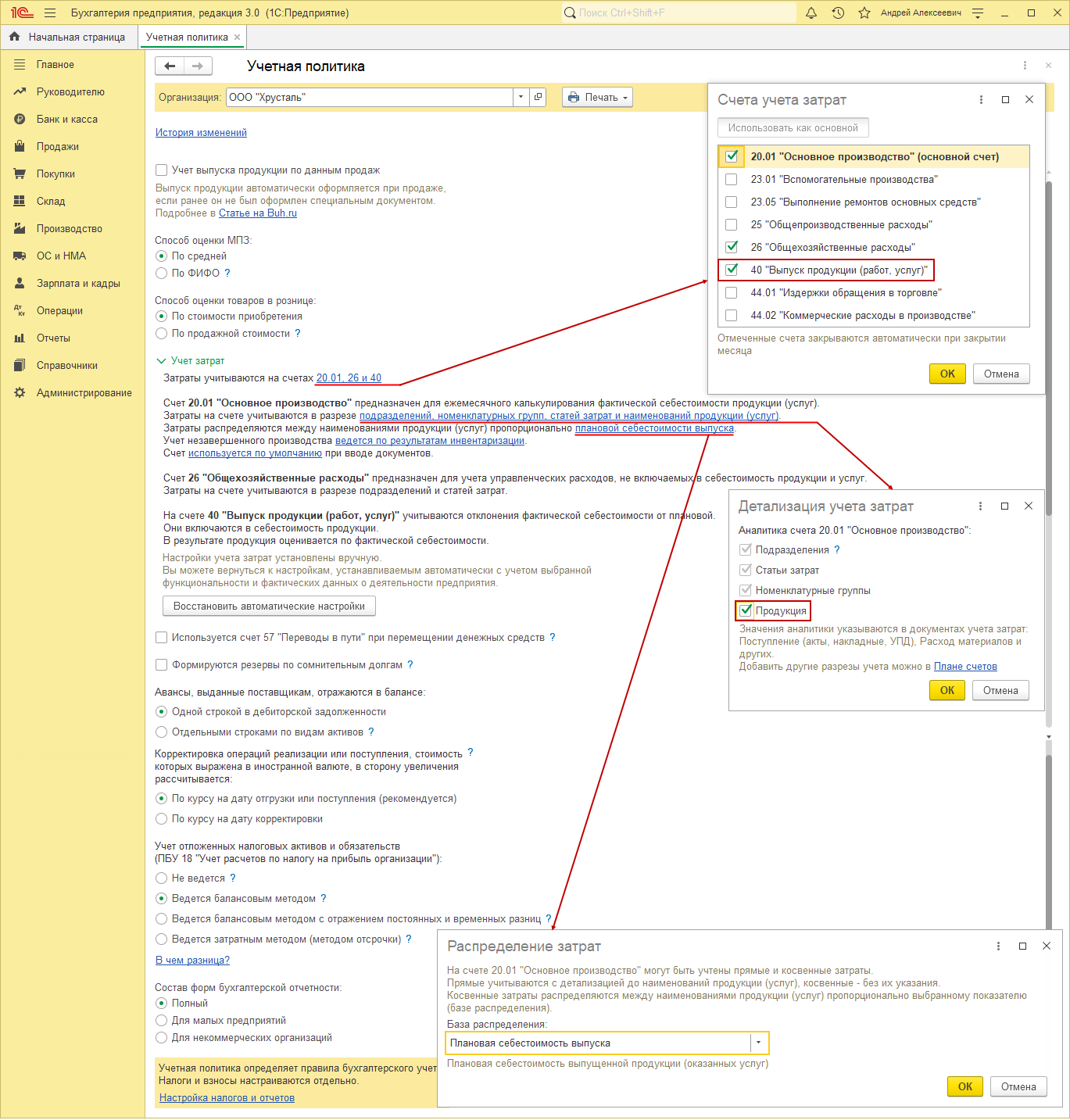
Task: Enable счет 57 Переводы в пути checkbox
Action: pyautogui.click(x=162, y=638)
